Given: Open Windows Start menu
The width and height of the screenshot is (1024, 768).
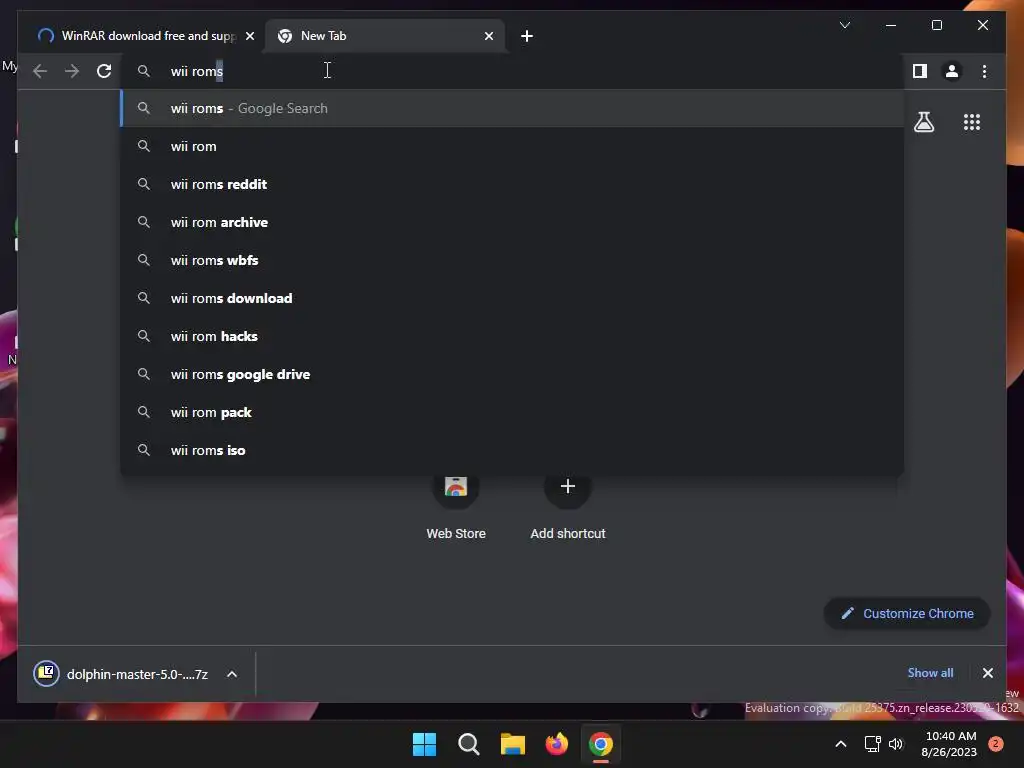Looking at the screenshot, I should pos(424,744).
